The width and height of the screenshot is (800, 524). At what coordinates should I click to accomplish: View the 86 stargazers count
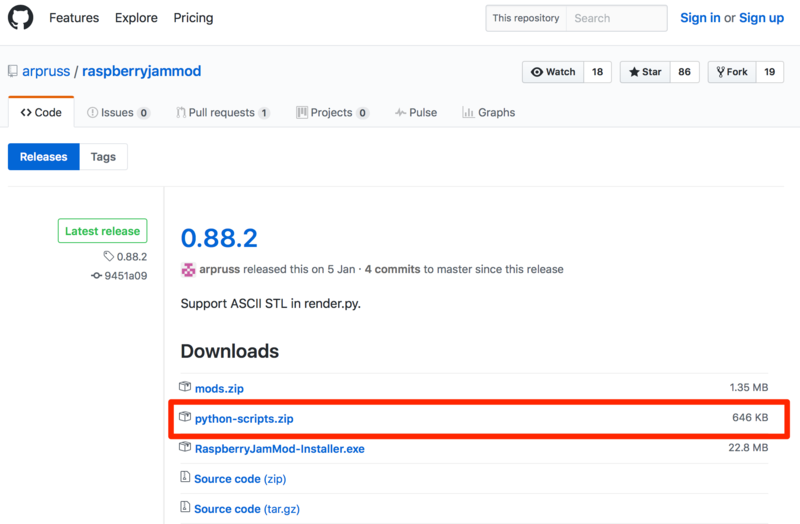point(684,72)
